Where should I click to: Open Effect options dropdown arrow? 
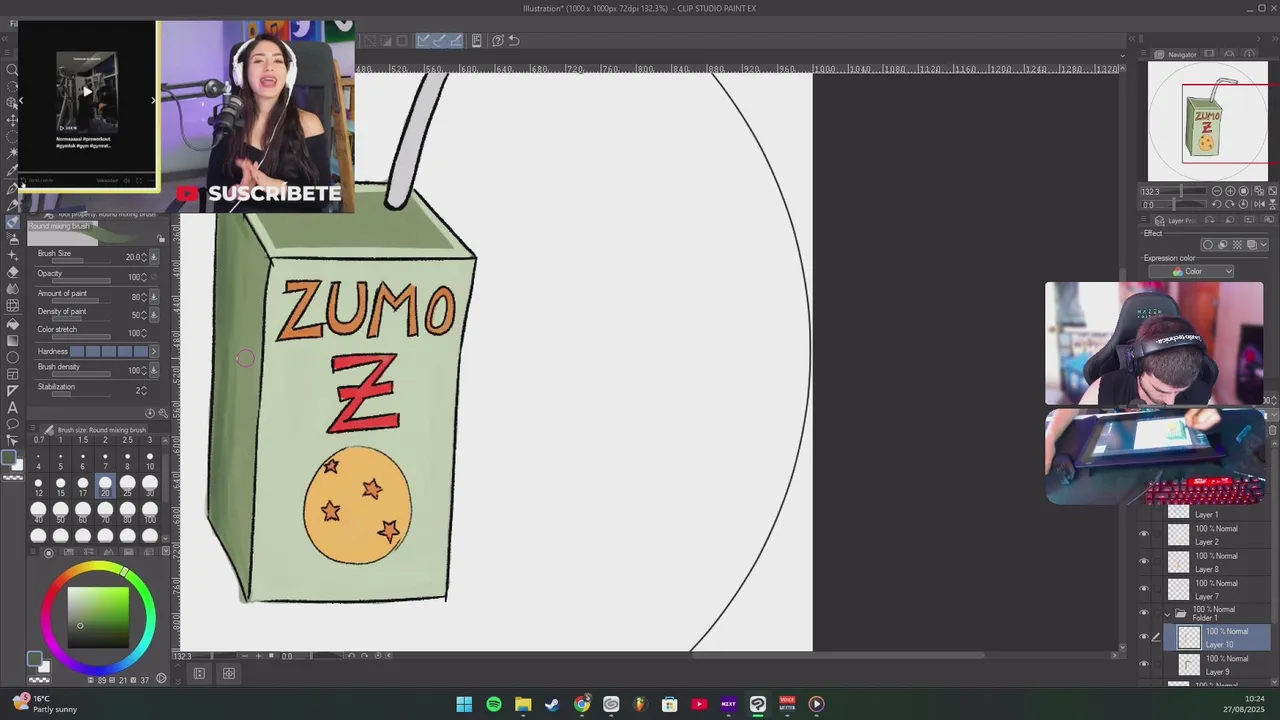[1264, 245]
